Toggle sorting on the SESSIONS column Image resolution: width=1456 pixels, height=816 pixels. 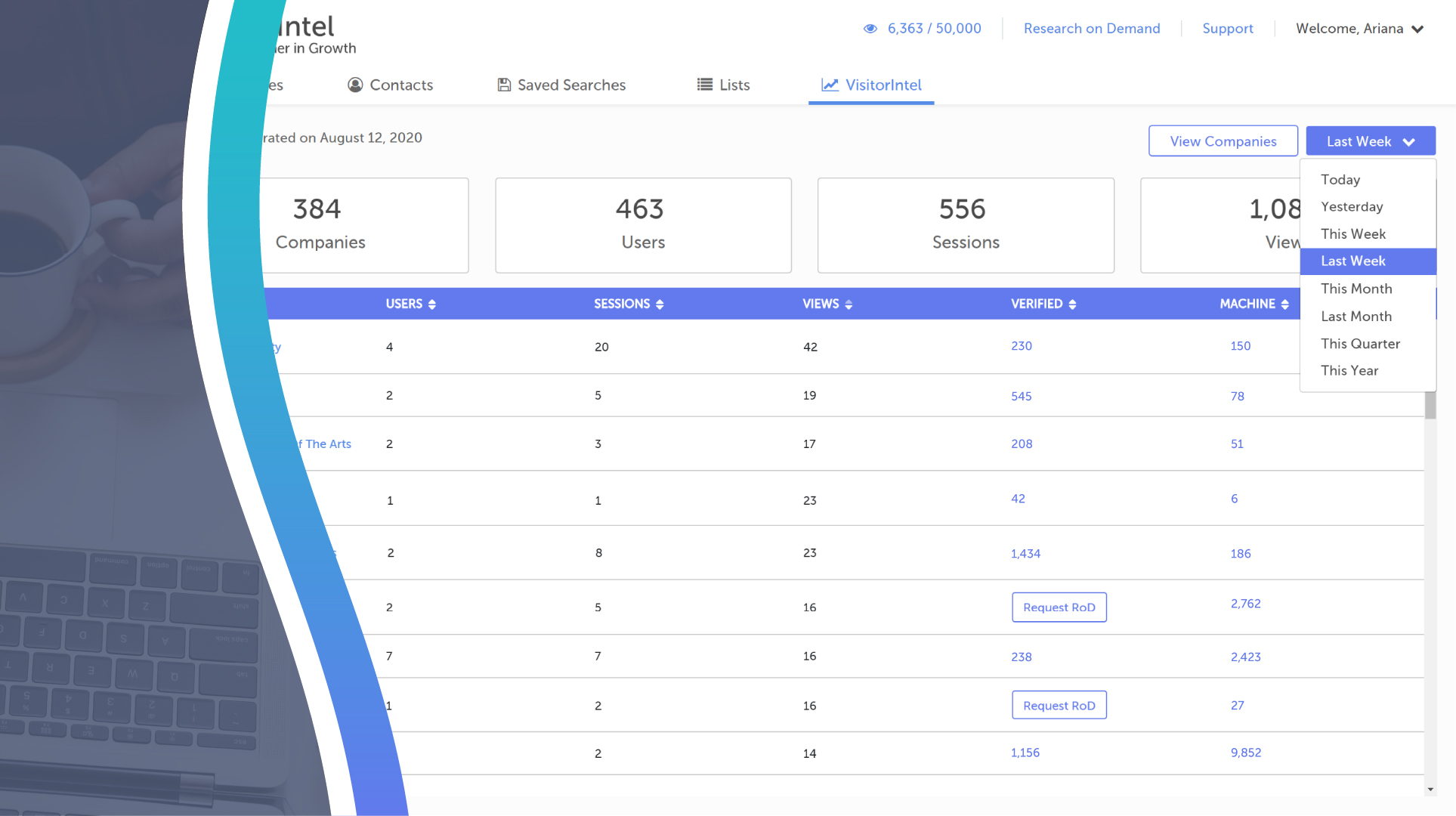659,304
